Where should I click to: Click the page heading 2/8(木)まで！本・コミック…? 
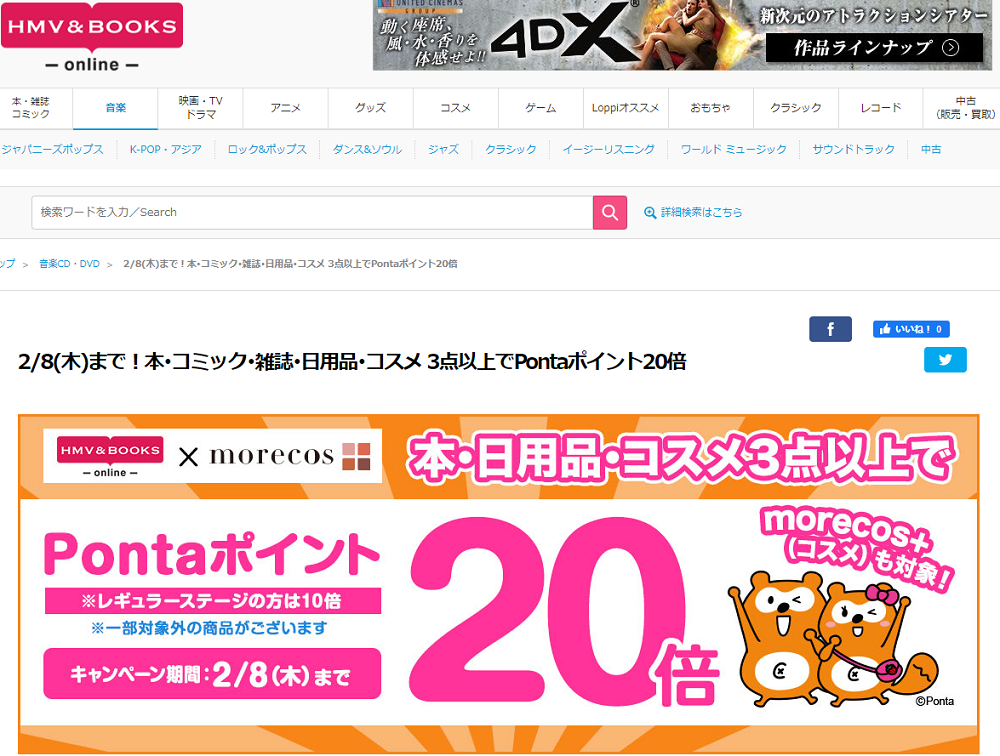tap(352, 362)
